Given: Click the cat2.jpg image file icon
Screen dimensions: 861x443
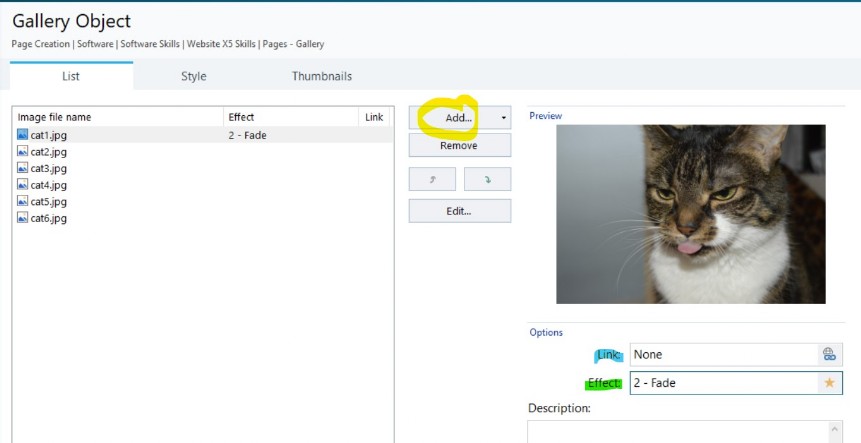Looking at the screenshot, I should point(23,151).
